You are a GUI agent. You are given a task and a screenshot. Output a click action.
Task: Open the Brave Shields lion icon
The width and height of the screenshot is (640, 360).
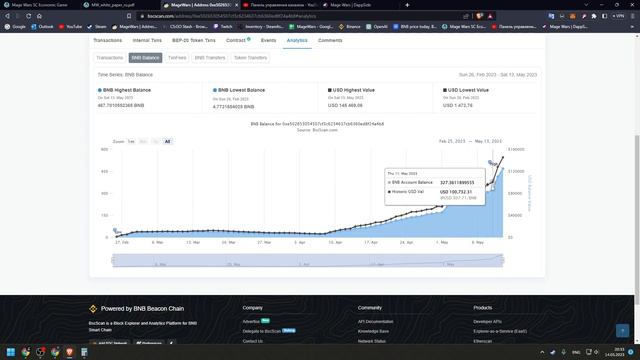tap(480, 16)
